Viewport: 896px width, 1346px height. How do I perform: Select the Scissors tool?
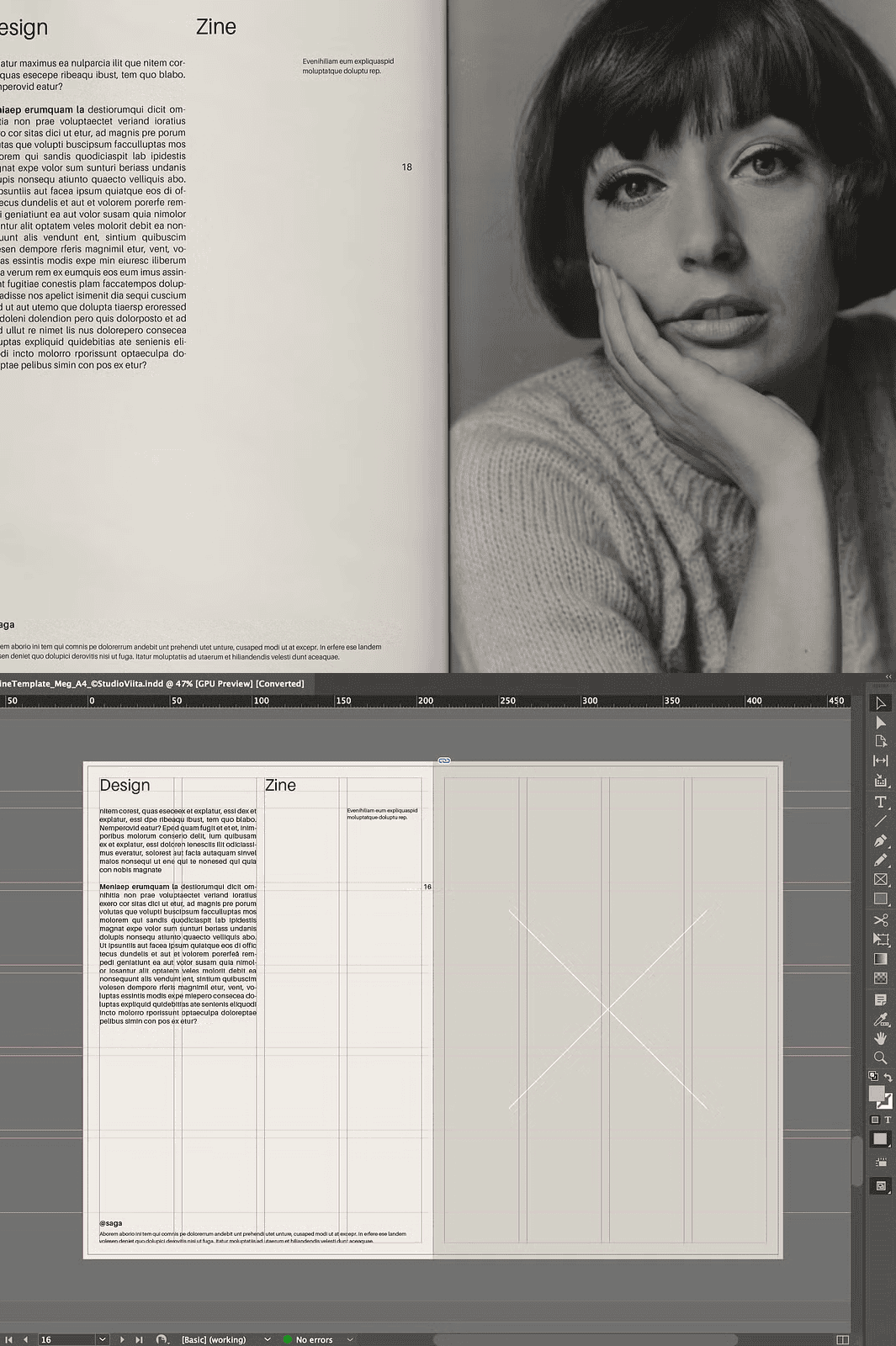pyautogui.click(x=880, y=919)
